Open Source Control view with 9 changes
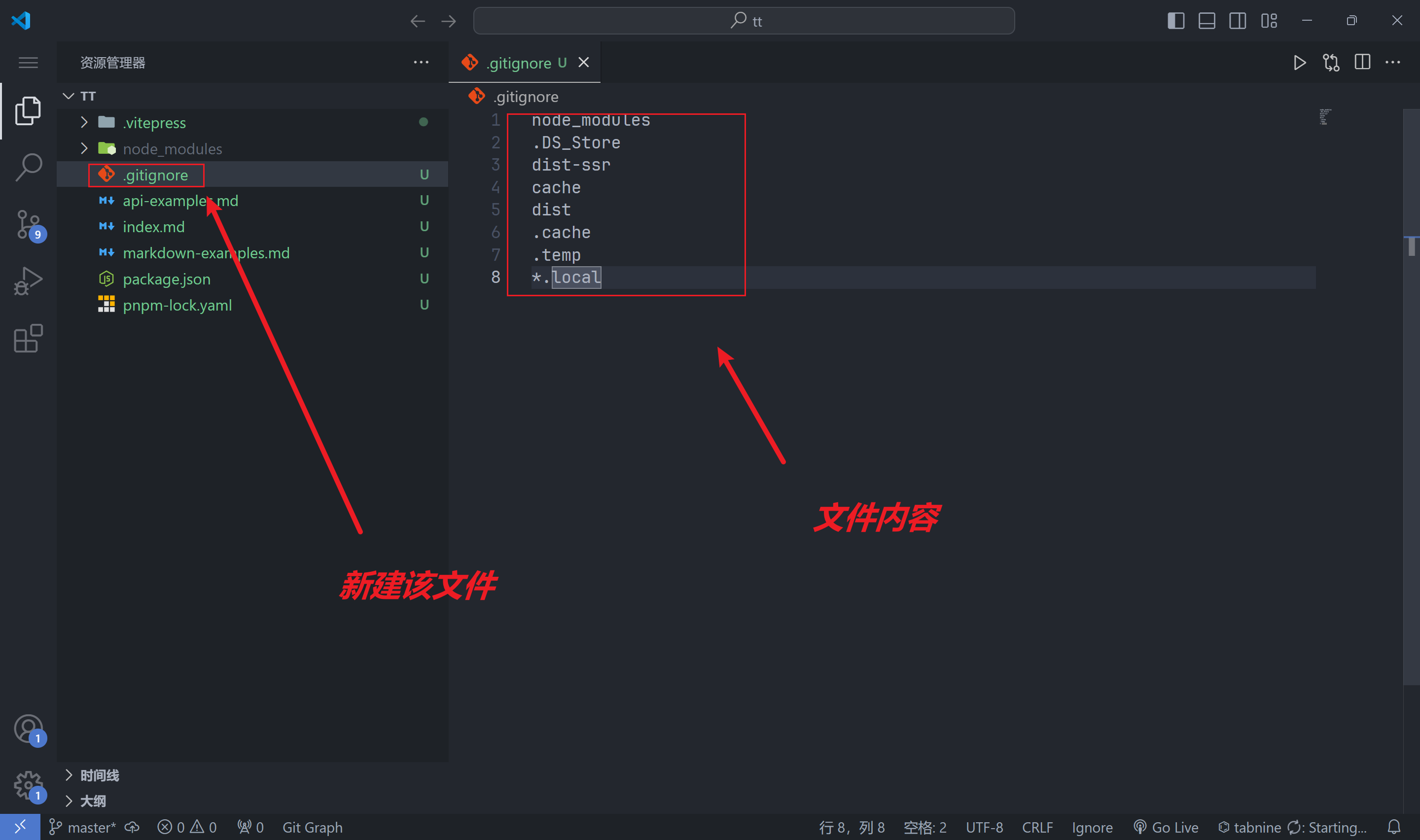Screen dimensions: 1420x840 [x=28, y=224]
